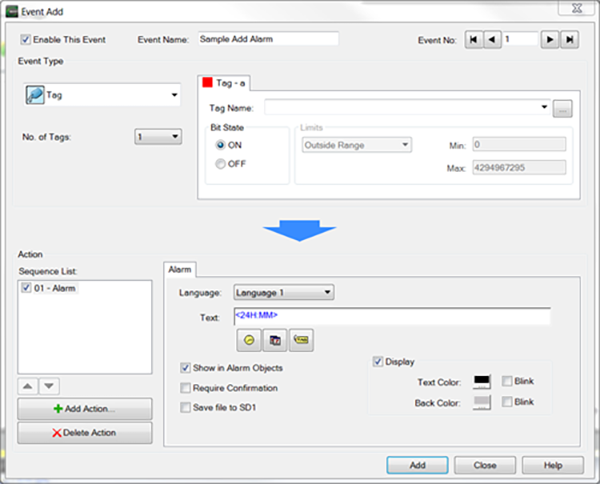
Task: Select 01 - Alarm in sequence list
Action: point(54,288)
